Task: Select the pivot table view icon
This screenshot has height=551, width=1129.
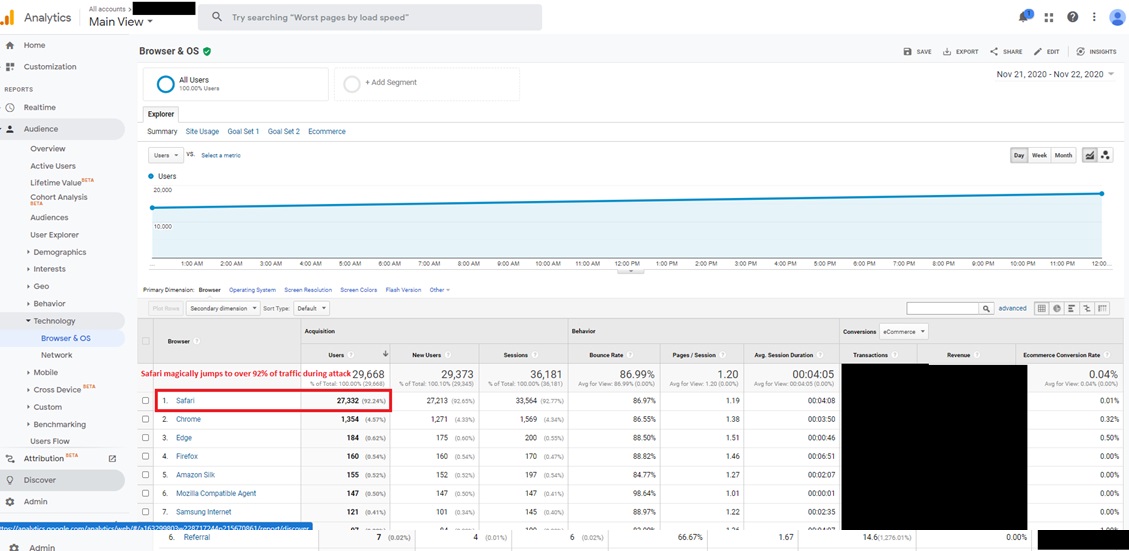Action: tap(1102, 308)
